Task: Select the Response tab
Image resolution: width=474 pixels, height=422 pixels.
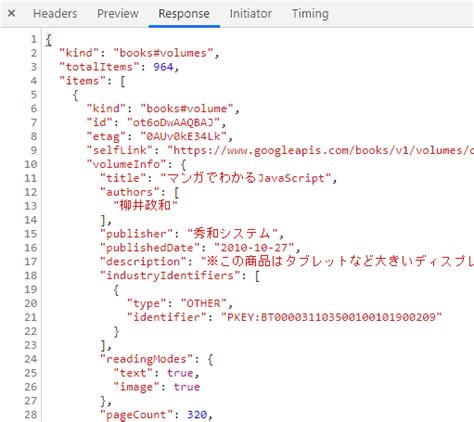Action: point(184,14)
